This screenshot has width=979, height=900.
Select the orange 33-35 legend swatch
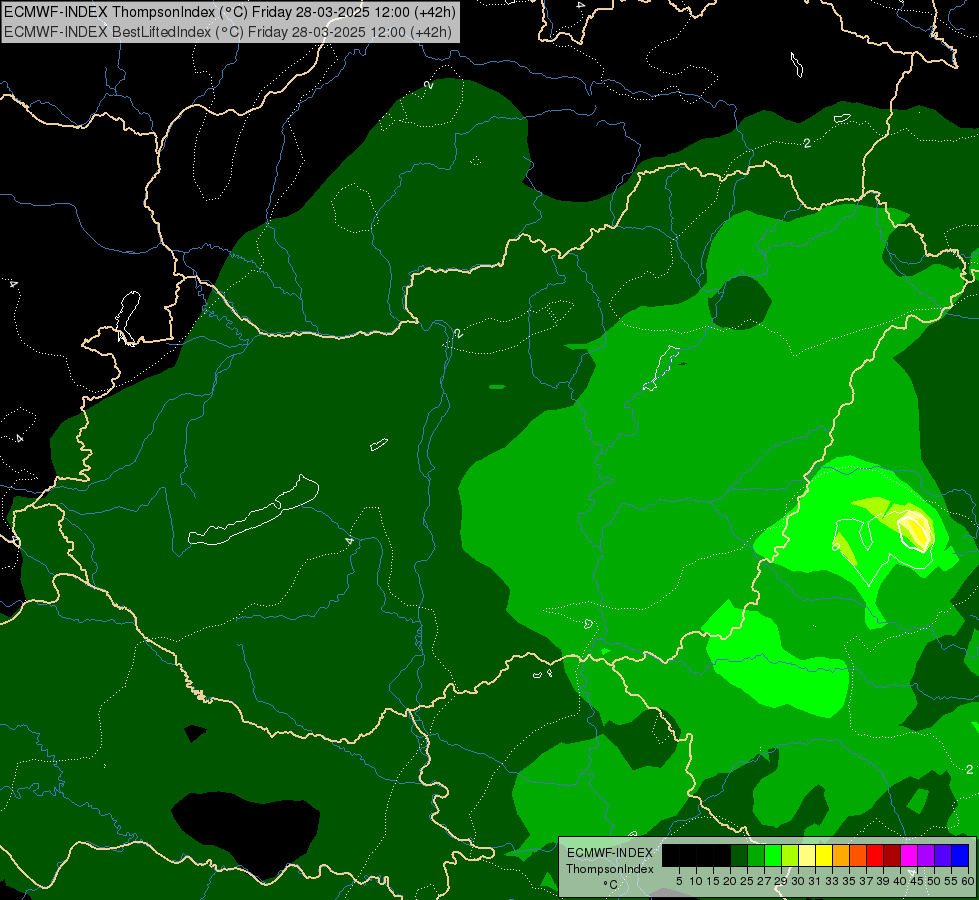click(x=841, y=856)
